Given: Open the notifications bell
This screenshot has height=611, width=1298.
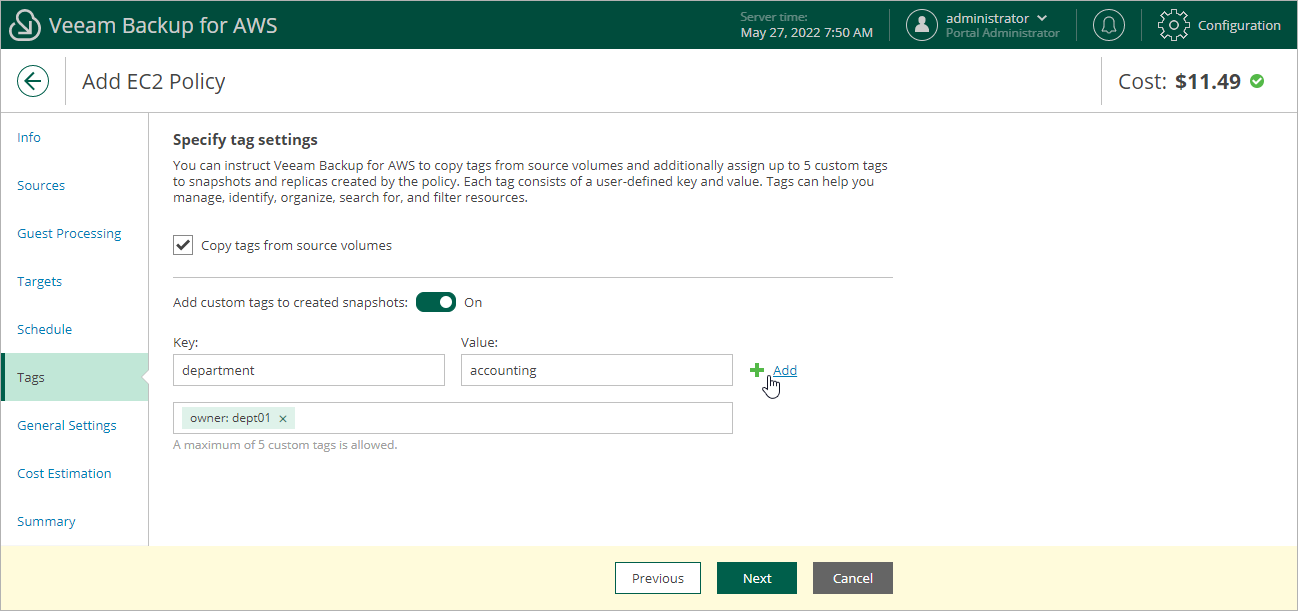Looking at the screenshot, I should tap(1108, 25).
